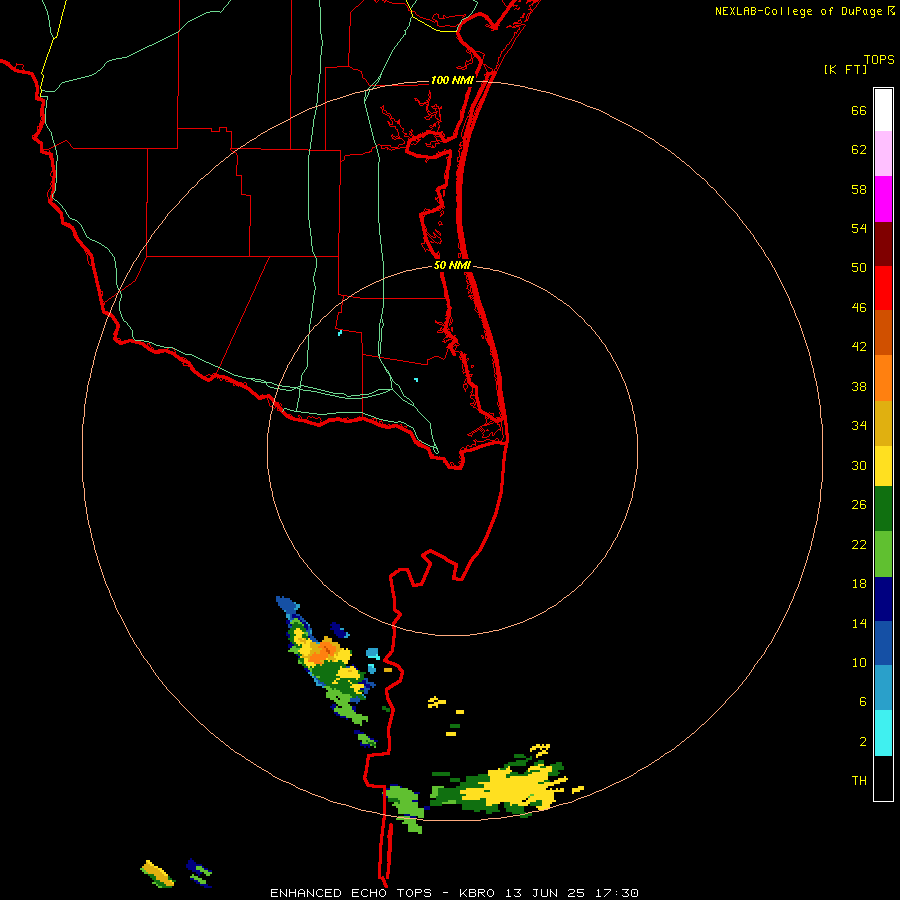Screen dimensions: 900x900
Task: Click the "42" legend value
Action: (x=859, y=347)
